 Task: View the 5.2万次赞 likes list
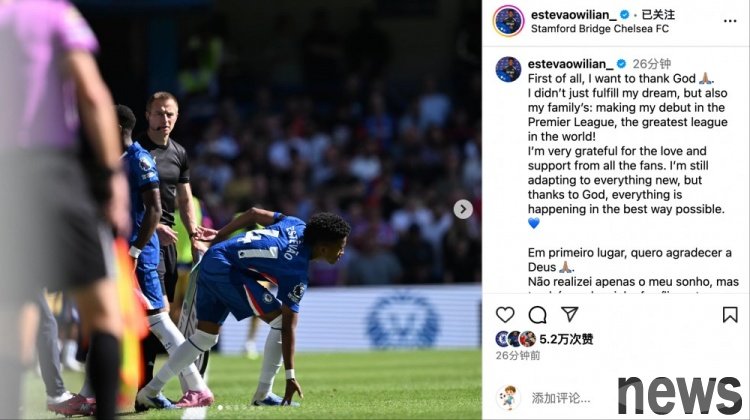566,339
